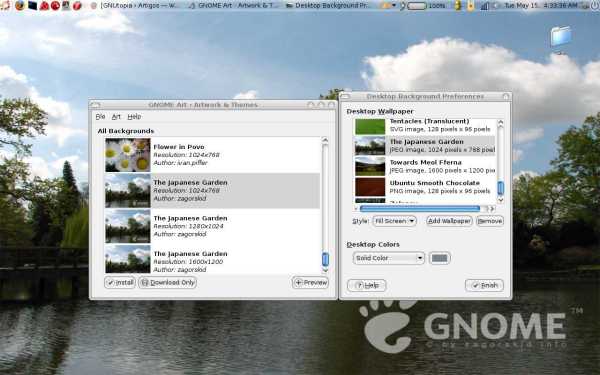Viewport: 600px width, 375px height.
Task: Select Ubuntu Smooth Chocolate wallpaper
Action: (425, 187)
